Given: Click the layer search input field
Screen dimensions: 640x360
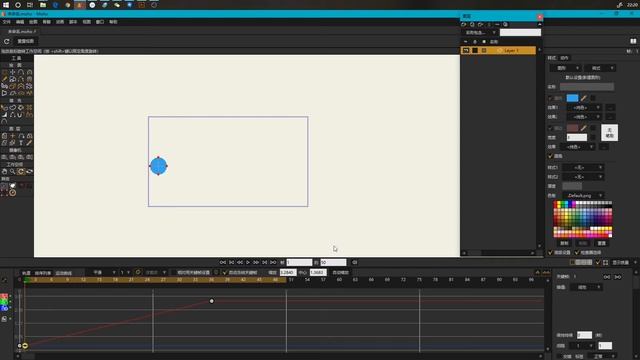Looking at the screenshot, I should point(520,33).
